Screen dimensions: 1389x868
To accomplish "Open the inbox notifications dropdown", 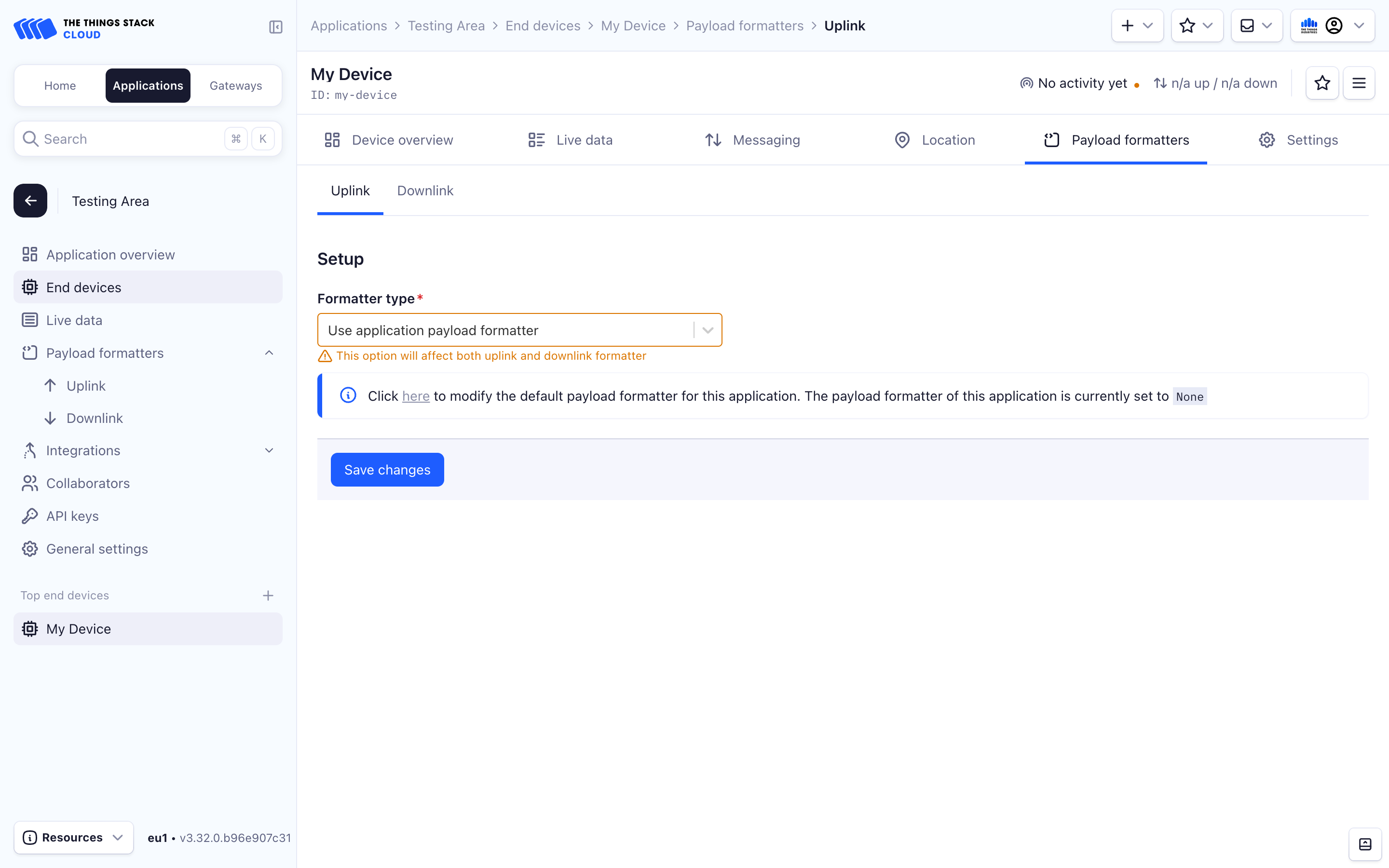I will (1256, 26).
